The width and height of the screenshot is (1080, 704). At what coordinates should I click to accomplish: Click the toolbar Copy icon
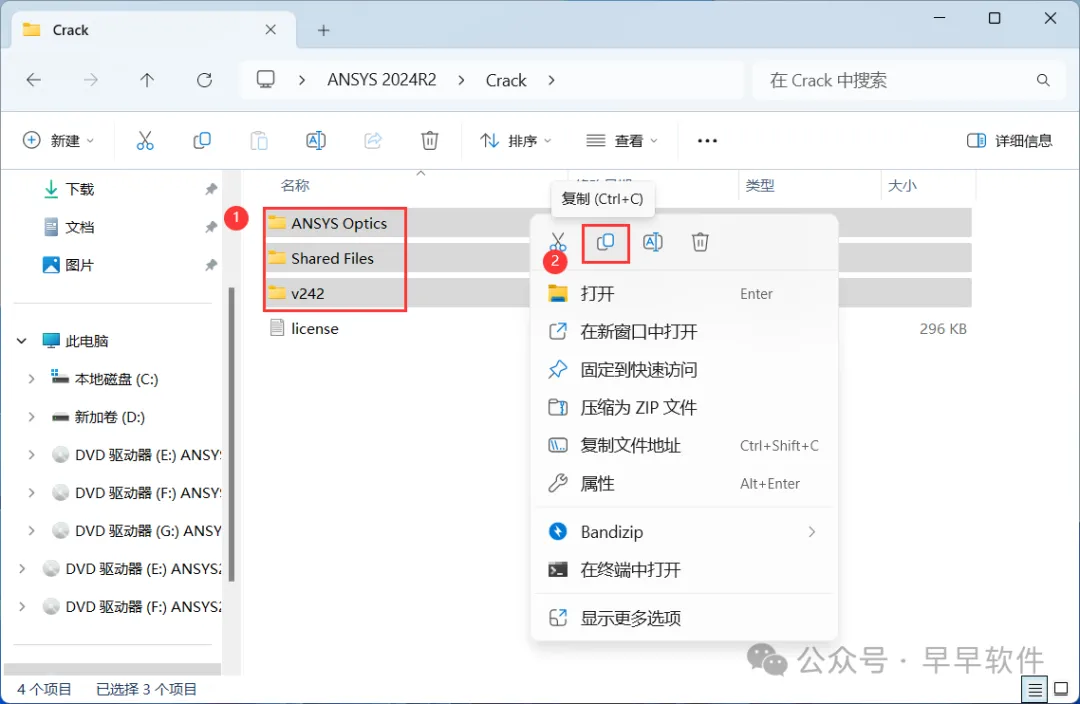coord(202,141)
